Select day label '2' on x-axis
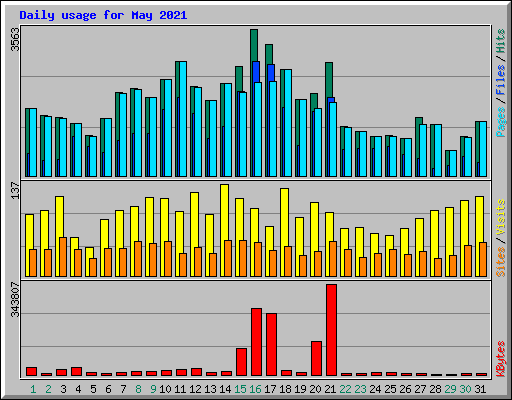 (x=48, y=389)
